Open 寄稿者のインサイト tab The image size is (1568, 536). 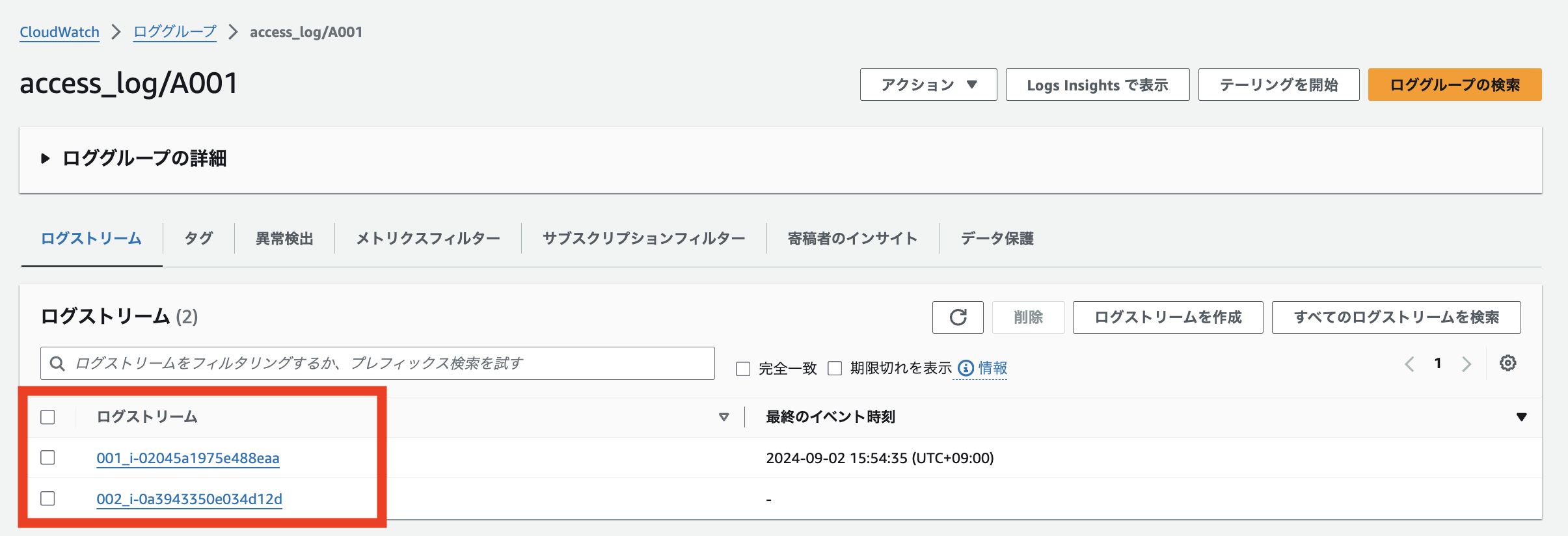(853, 239)
